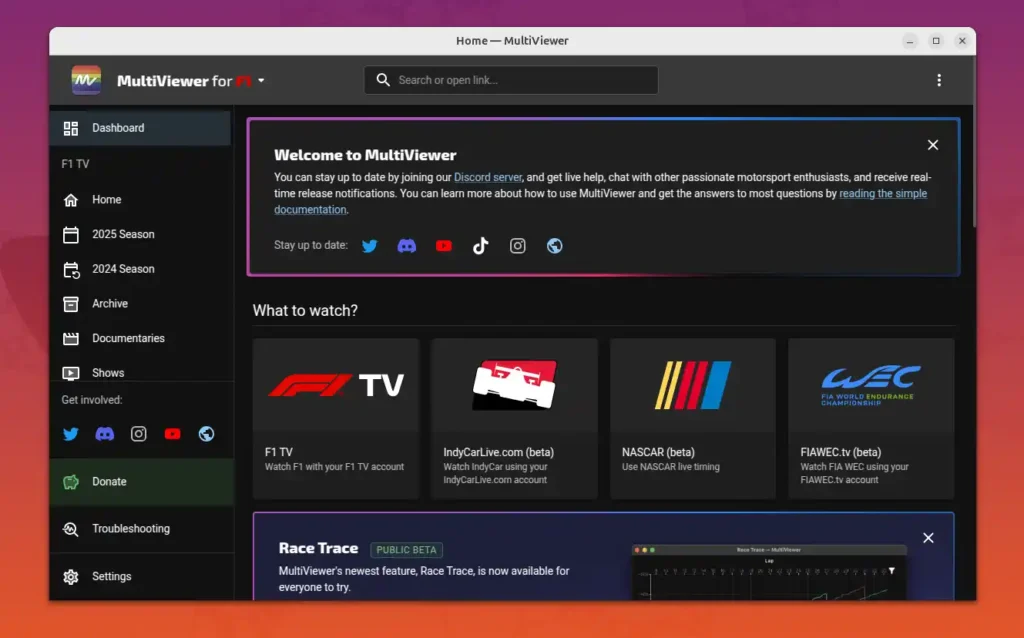Open Troubleshooting from the sidebar
This screenshot has width=1024, height=638.
(x=129, y=529)
